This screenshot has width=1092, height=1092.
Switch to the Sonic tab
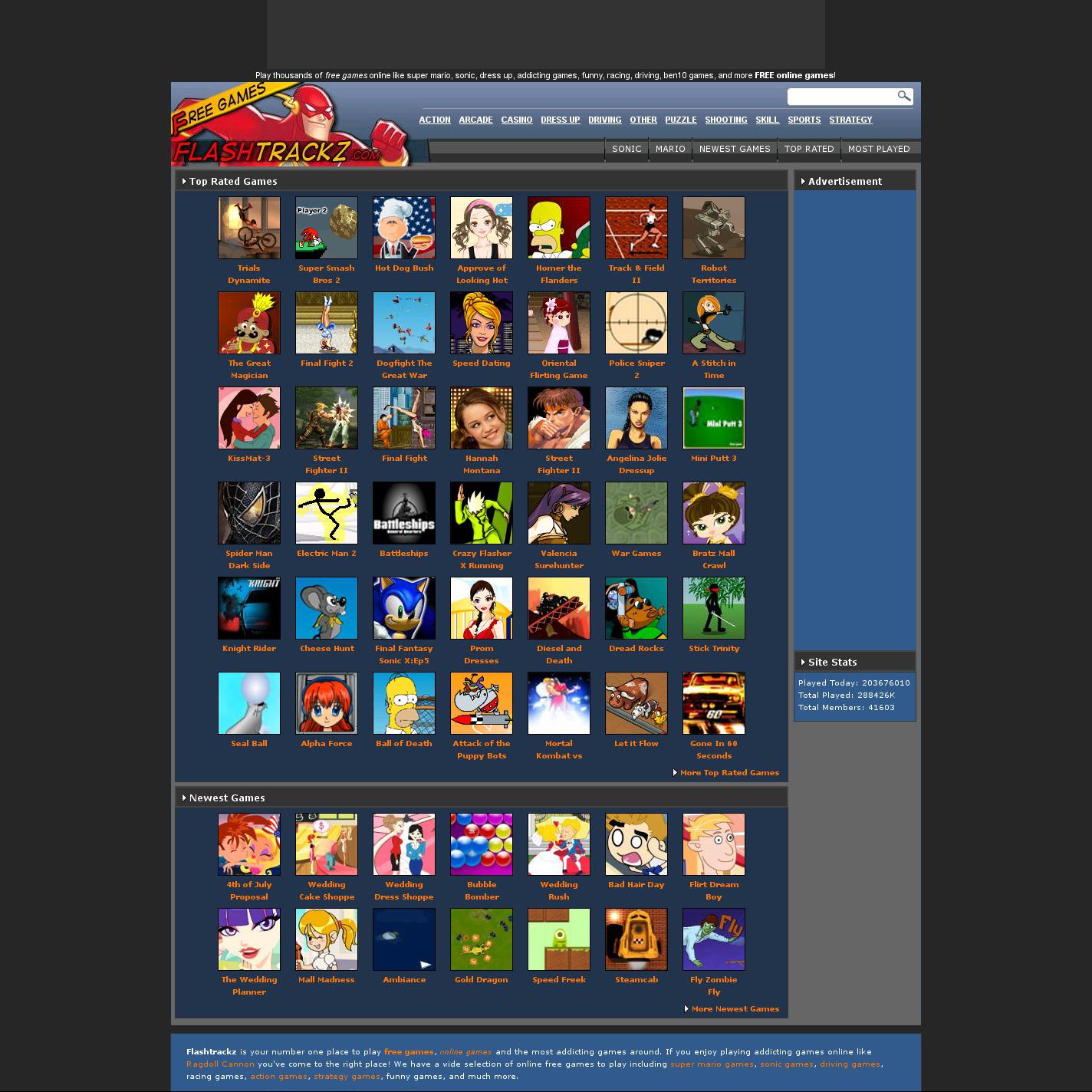[x=627, y=149]
